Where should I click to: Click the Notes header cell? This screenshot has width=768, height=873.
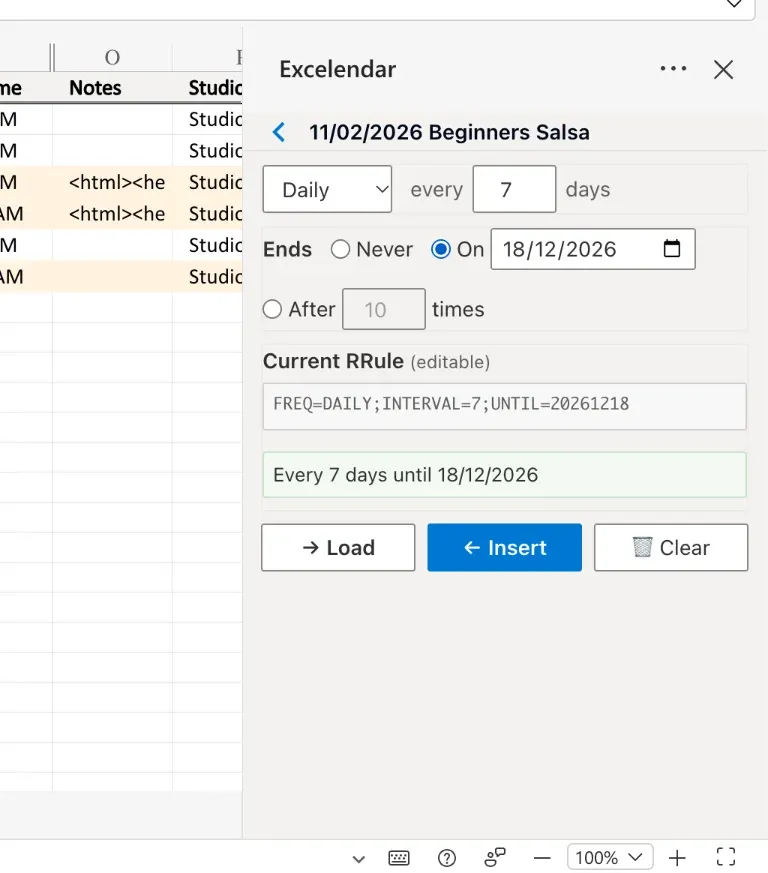point(112,87)
